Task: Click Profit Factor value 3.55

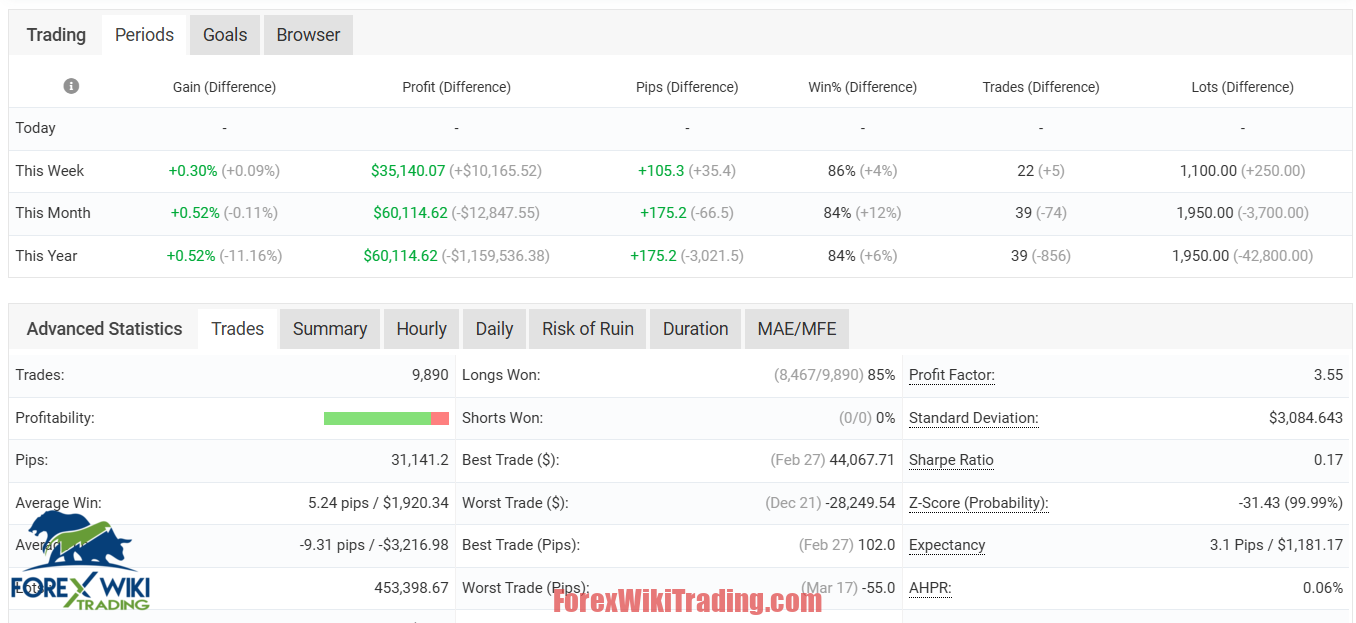Action: (x=1328, y=375)
